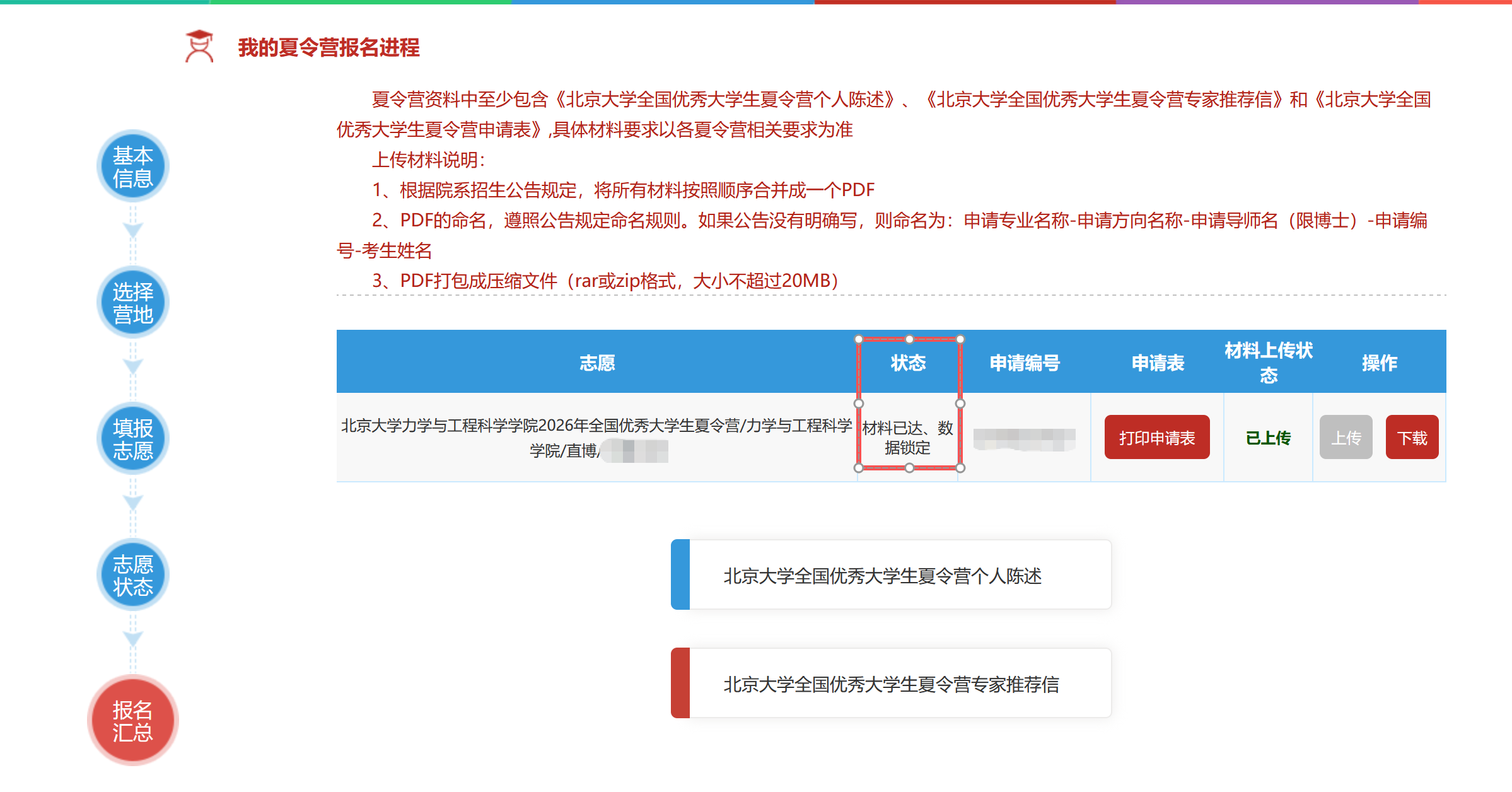This screenshot has width=1512, height=792.
Task: Open 北京大学全国优秀大学生夏令营专家推荐信 card
Action: click(x=891, y=683)
